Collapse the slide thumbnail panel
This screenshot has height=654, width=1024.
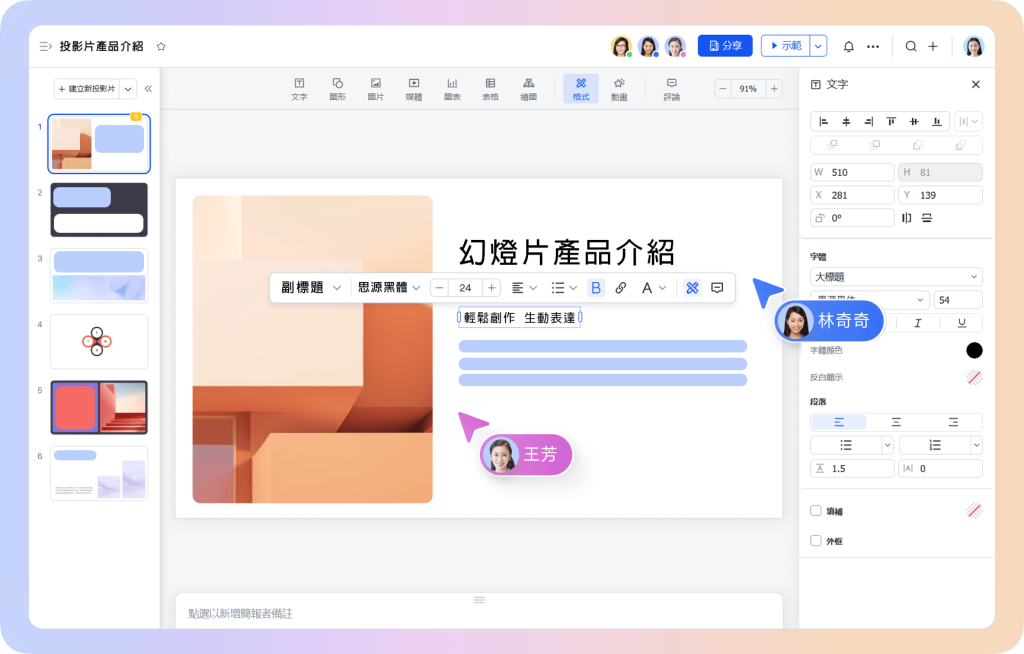[148, 88]
